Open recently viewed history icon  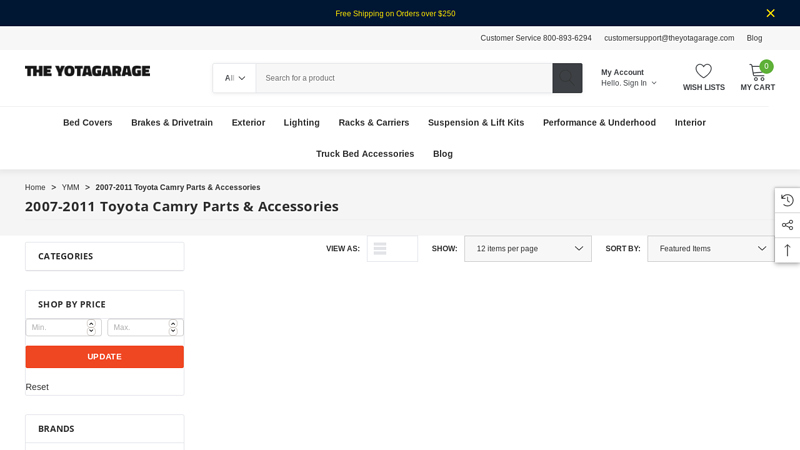pyautogui.click(x=787, y=200)
